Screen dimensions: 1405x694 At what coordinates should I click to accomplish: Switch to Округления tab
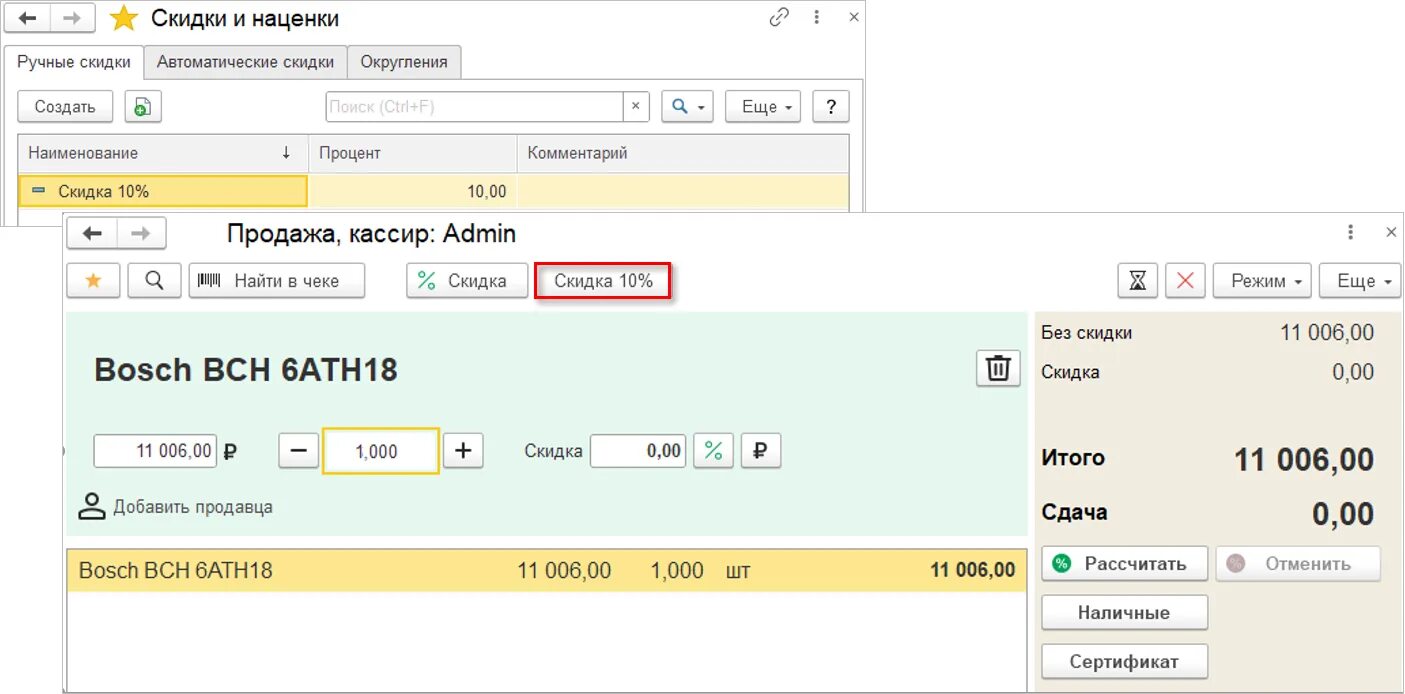click(x=404, y=62)
